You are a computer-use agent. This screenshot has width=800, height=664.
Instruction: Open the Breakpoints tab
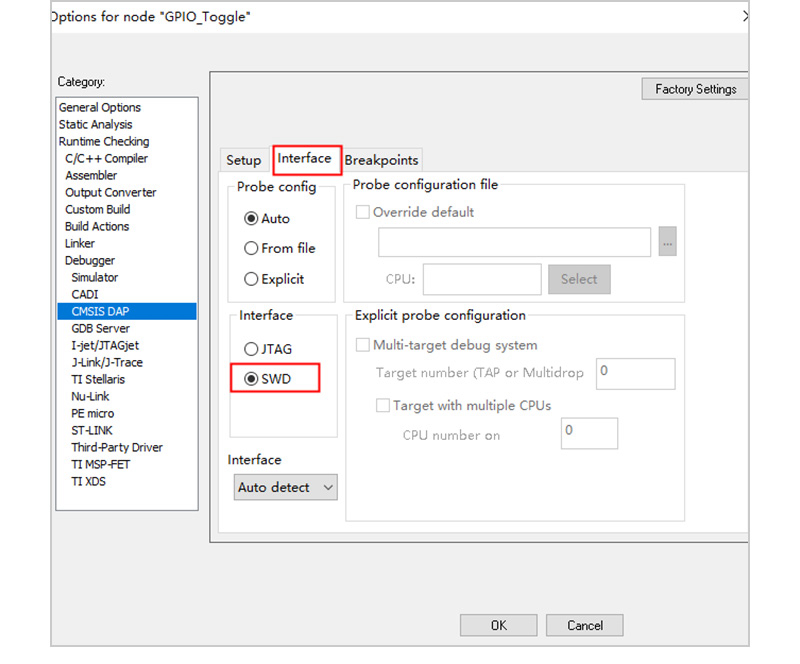381,160
